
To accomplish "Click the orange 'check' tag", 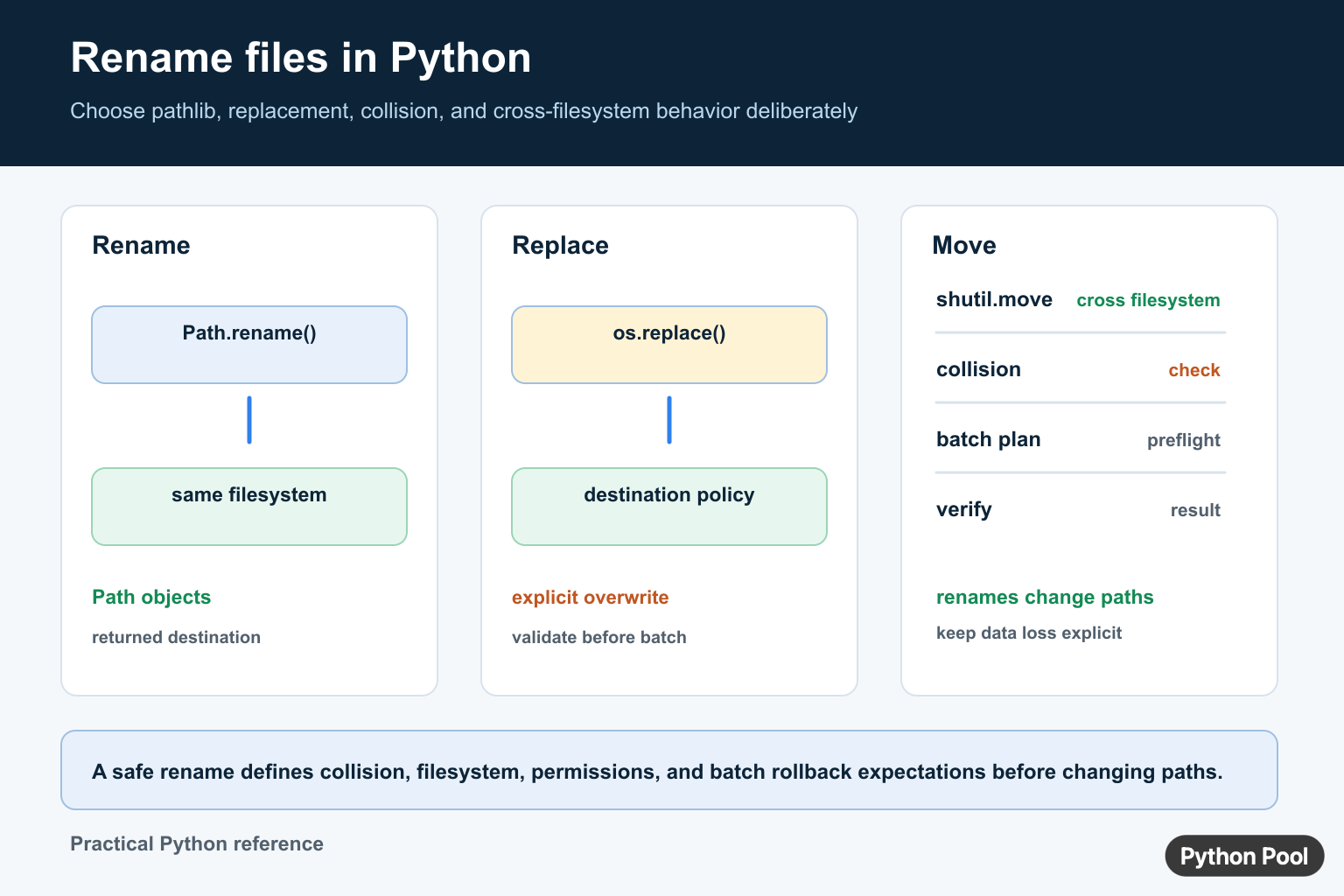I will (1194, 370).
